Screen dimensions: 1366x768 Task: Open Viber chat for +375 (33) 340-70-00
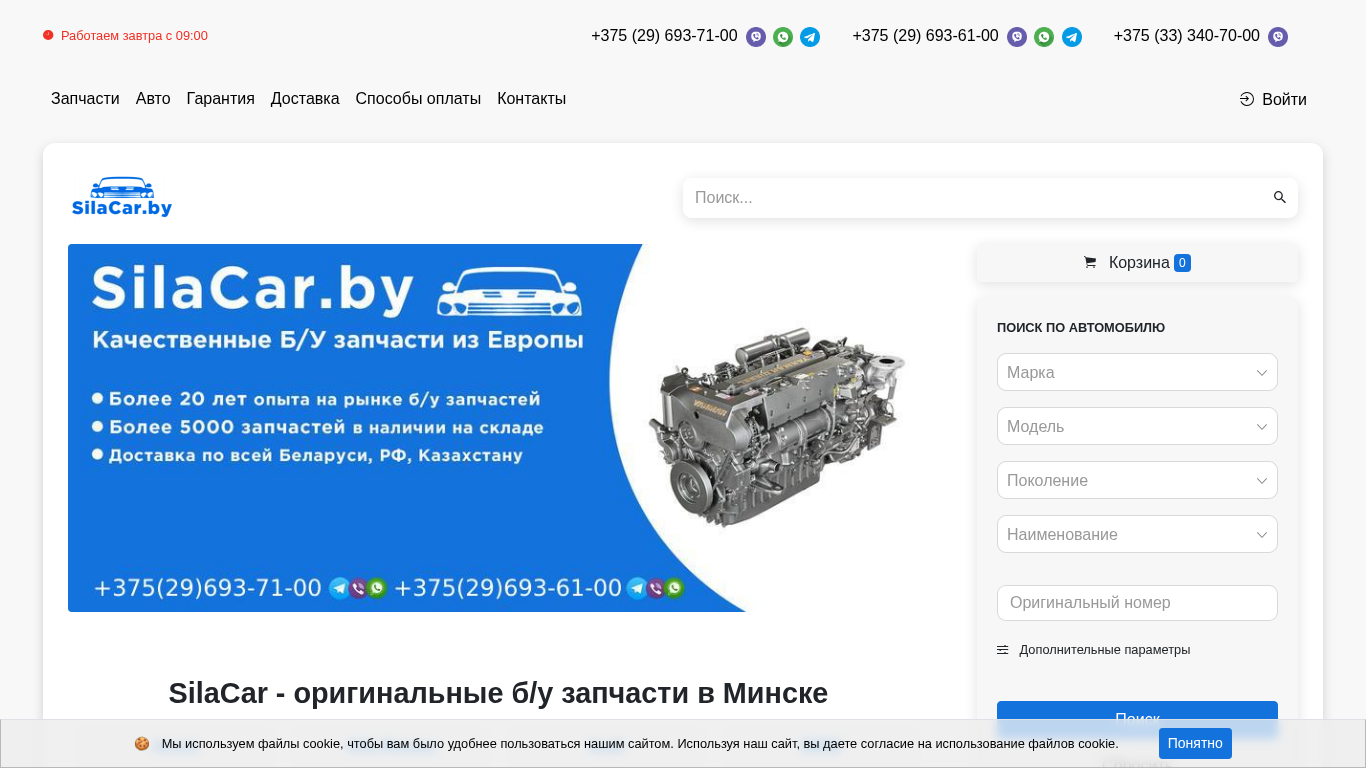(1278, 37)
